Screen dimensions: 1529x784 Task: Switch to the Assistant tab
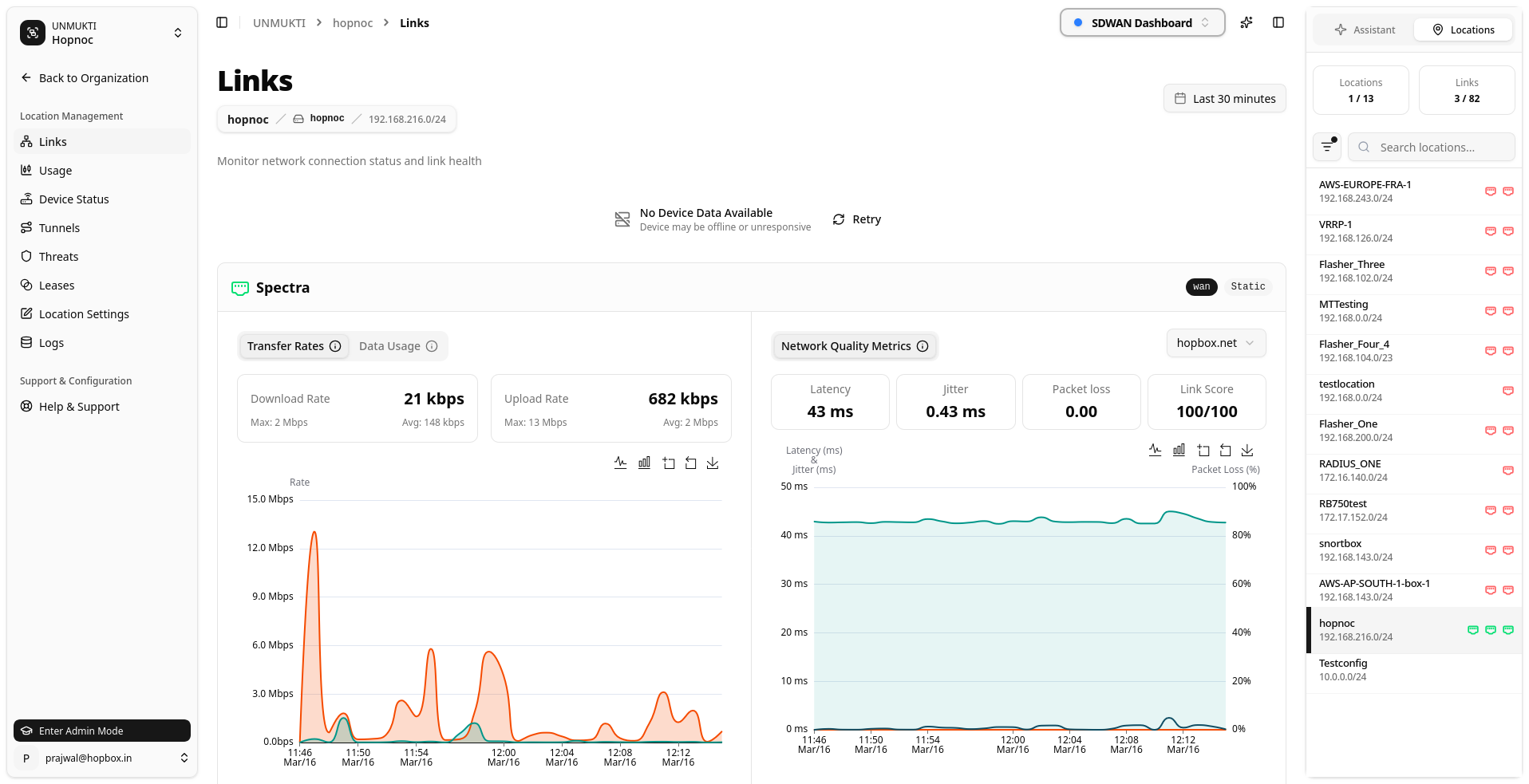pyautogui.click(x=1365, y=30)
